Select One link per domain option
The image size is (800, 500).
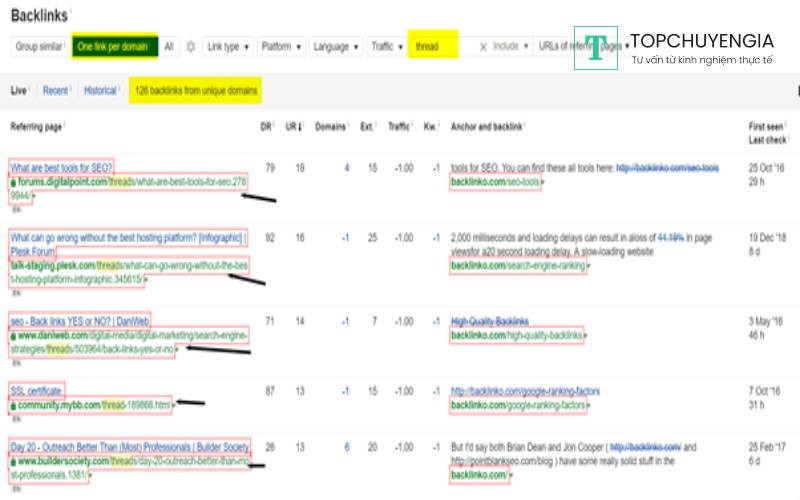click(x=113, y=47)
